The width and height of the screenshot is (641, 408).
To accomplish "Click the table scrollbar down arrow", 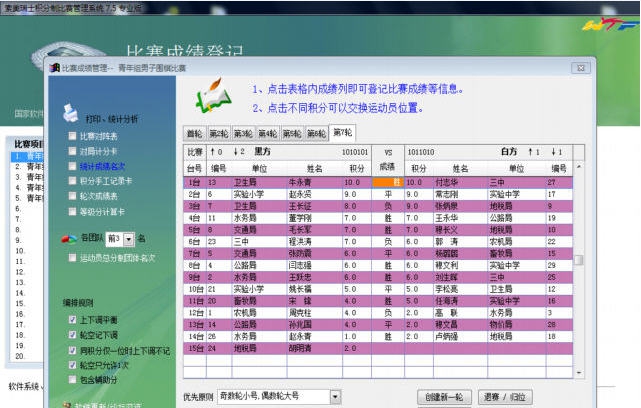I will 578,372.
